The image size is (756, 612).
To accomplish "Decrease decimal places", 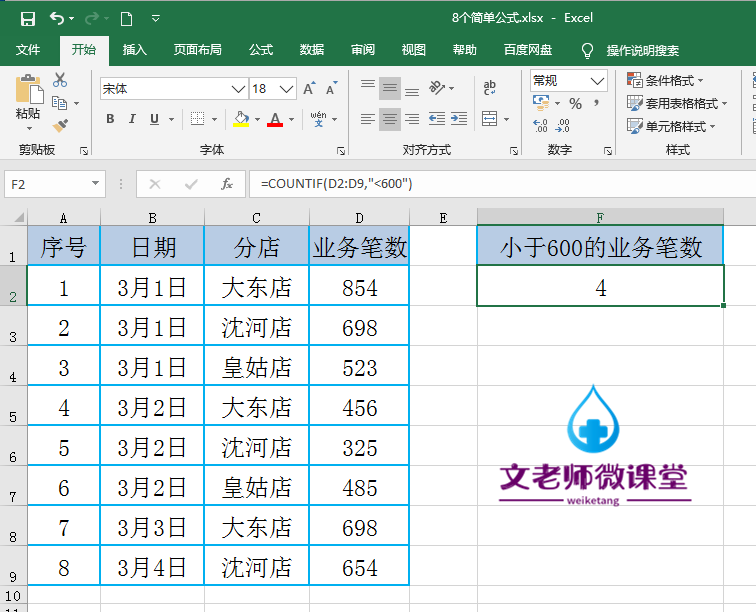I will point(563,126).
